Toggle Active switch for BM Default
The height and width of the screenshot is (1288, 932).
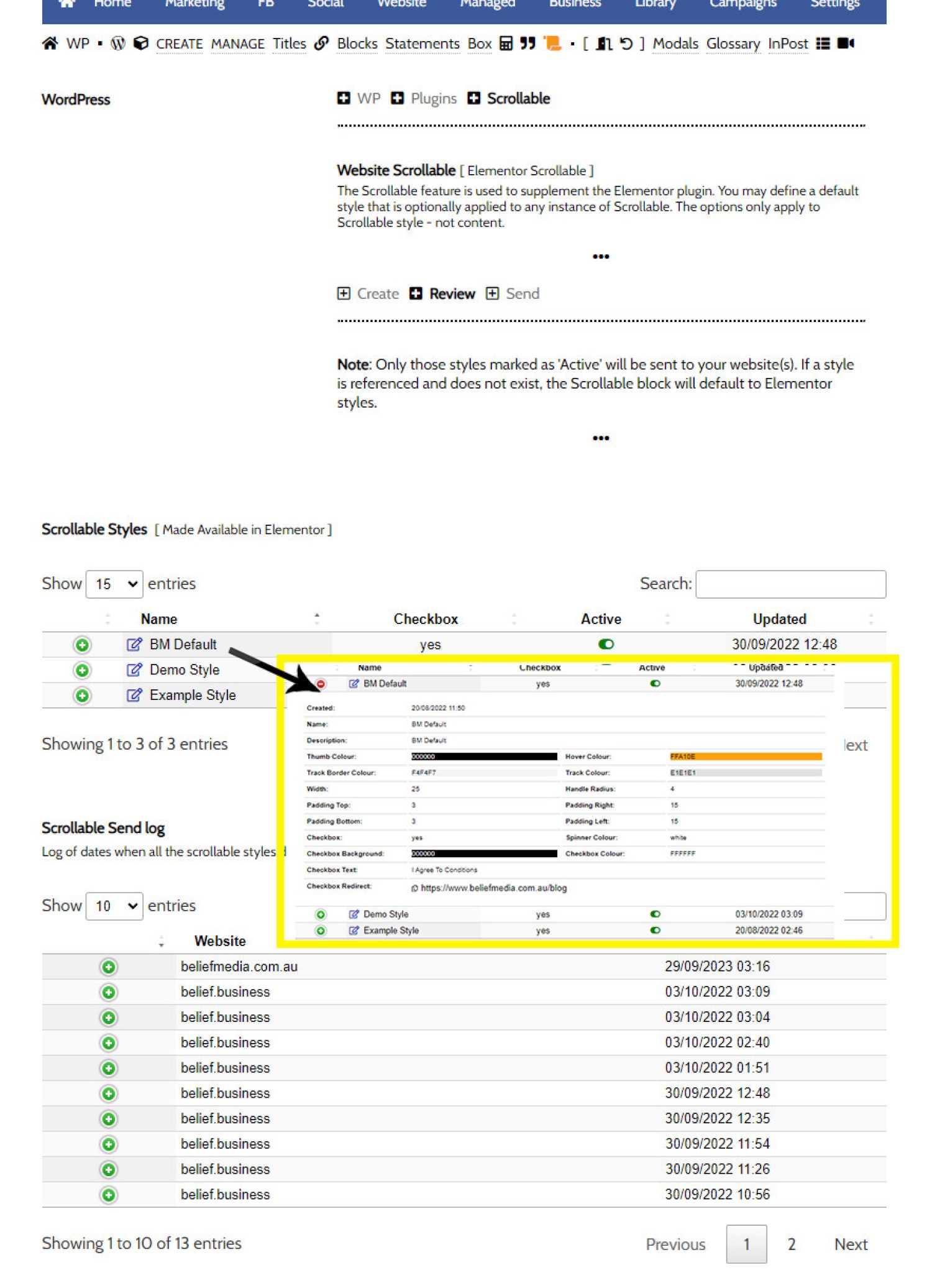[x=606, y=644]
